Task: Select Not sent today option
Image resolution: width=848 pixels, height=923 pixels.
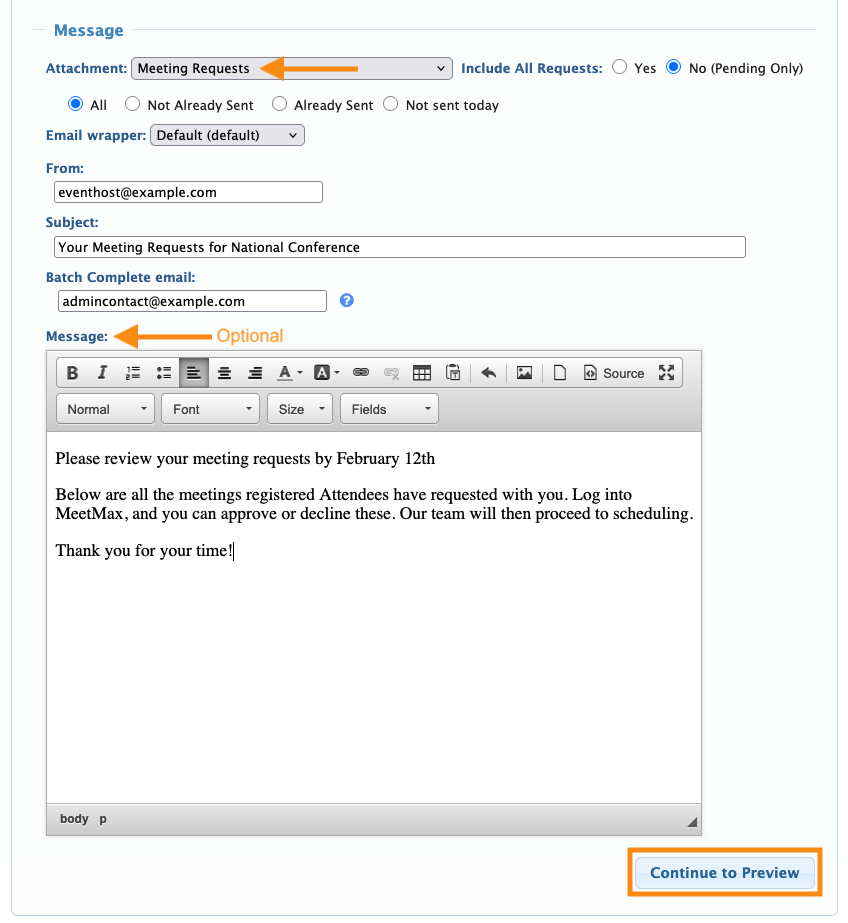Action: [391, 104]
